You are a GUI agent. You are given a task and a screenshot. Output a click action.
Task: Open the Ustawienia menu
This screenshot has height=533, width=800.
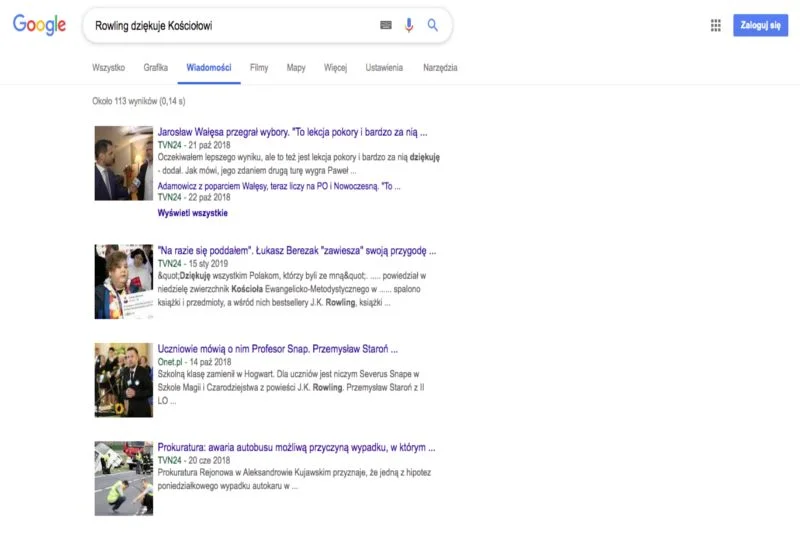pos(384,67)
